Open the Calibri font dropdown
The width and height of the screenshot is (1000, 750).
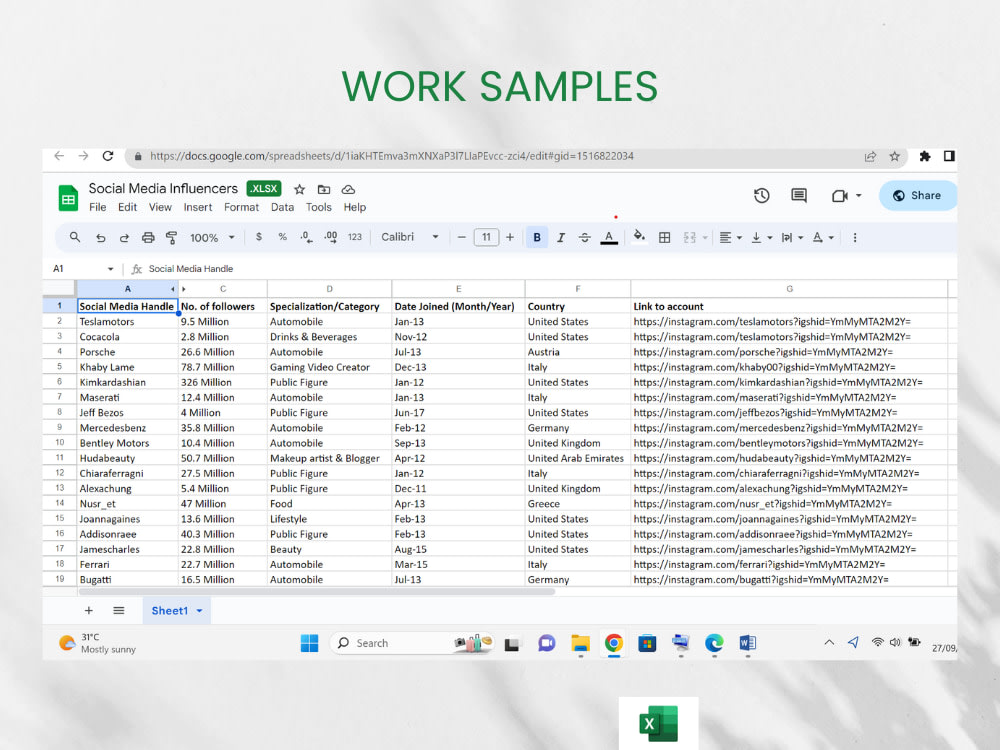[409, 237]
